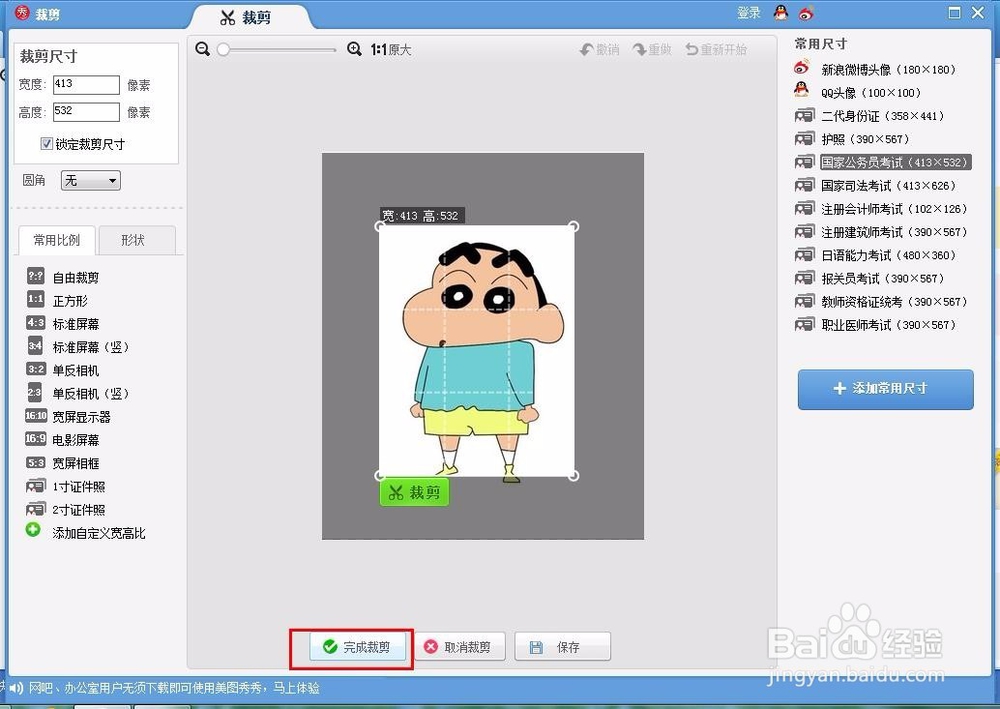Select the 3:2 单反相机 ratio
Viewport: 1000px width, 709px height.
pos(62,370)
